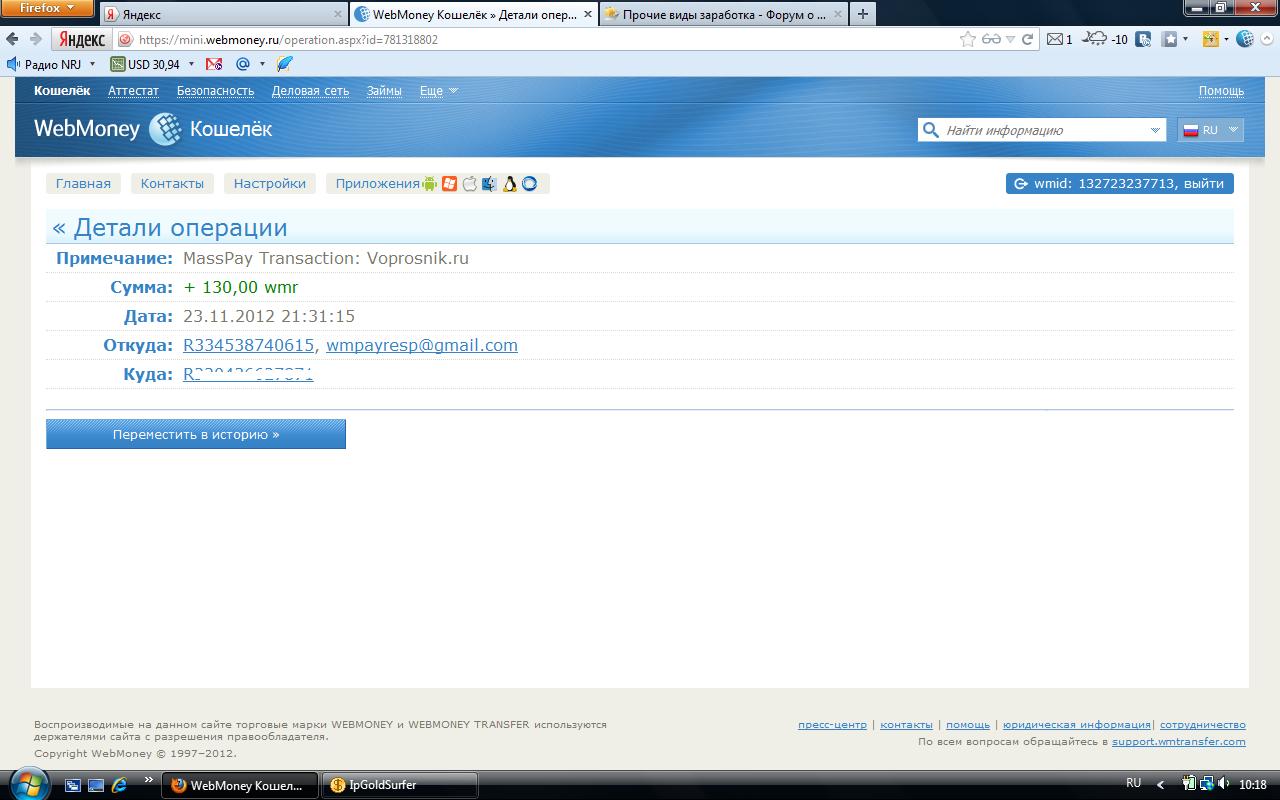Open the Контакты section
The image size is (1280, 800).
point(172,184)
